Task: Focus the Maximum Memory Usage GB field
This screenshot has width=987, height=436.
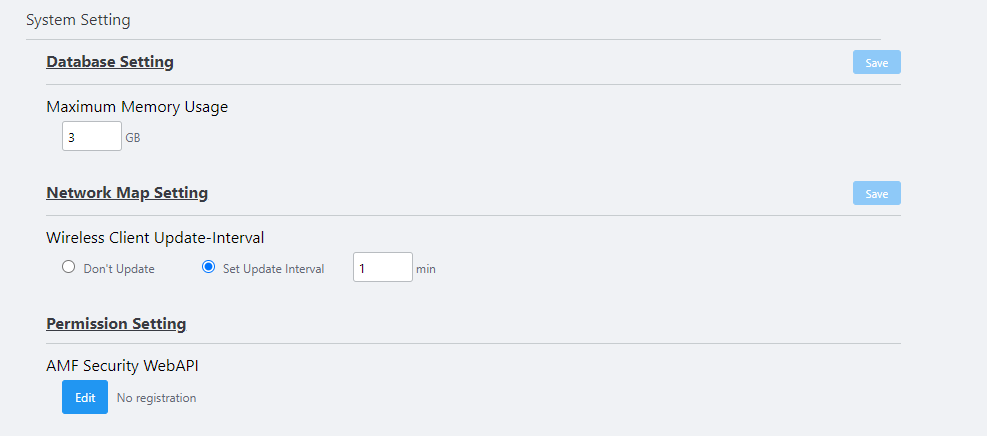Action: [x=92, y=136]
